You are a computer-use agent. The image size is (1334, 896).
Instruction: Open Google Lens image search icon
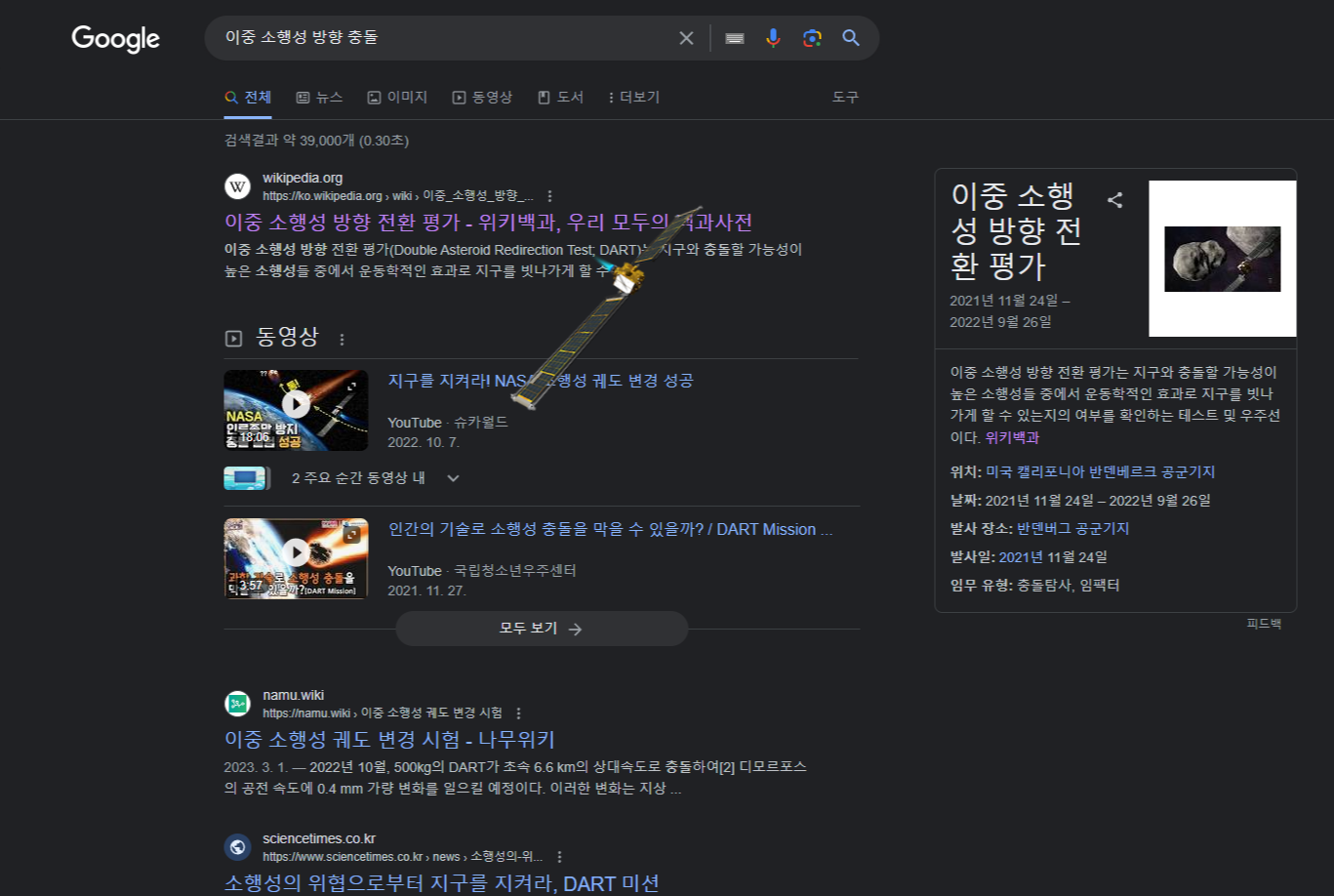812,38
